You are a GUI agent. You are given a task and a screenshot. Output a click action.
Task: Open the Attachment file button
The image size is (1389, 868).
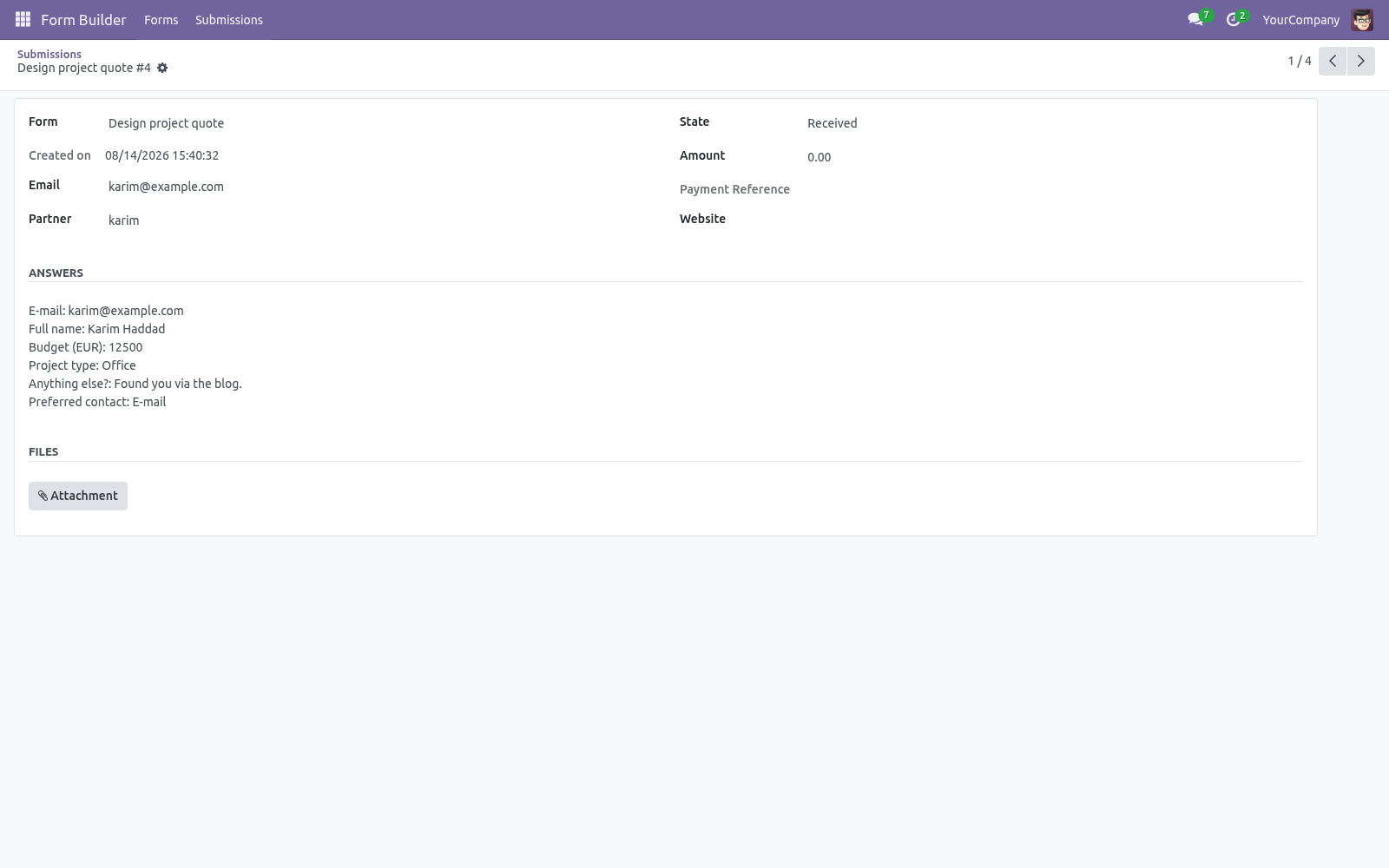point(78,496)
